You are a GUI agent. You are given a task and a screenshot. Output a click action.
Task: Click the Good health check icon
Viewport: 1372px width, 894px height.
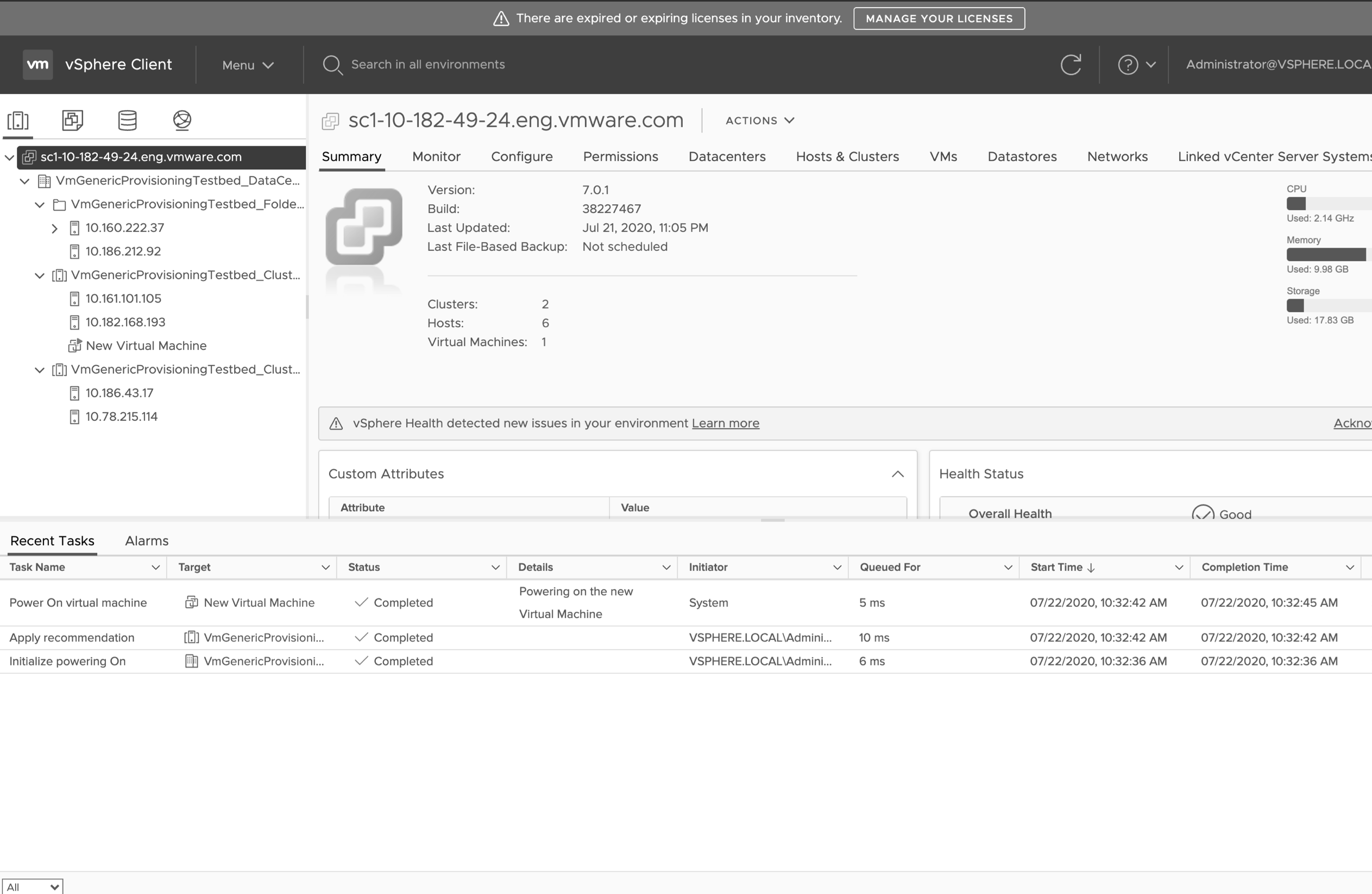pos(1203,512)
